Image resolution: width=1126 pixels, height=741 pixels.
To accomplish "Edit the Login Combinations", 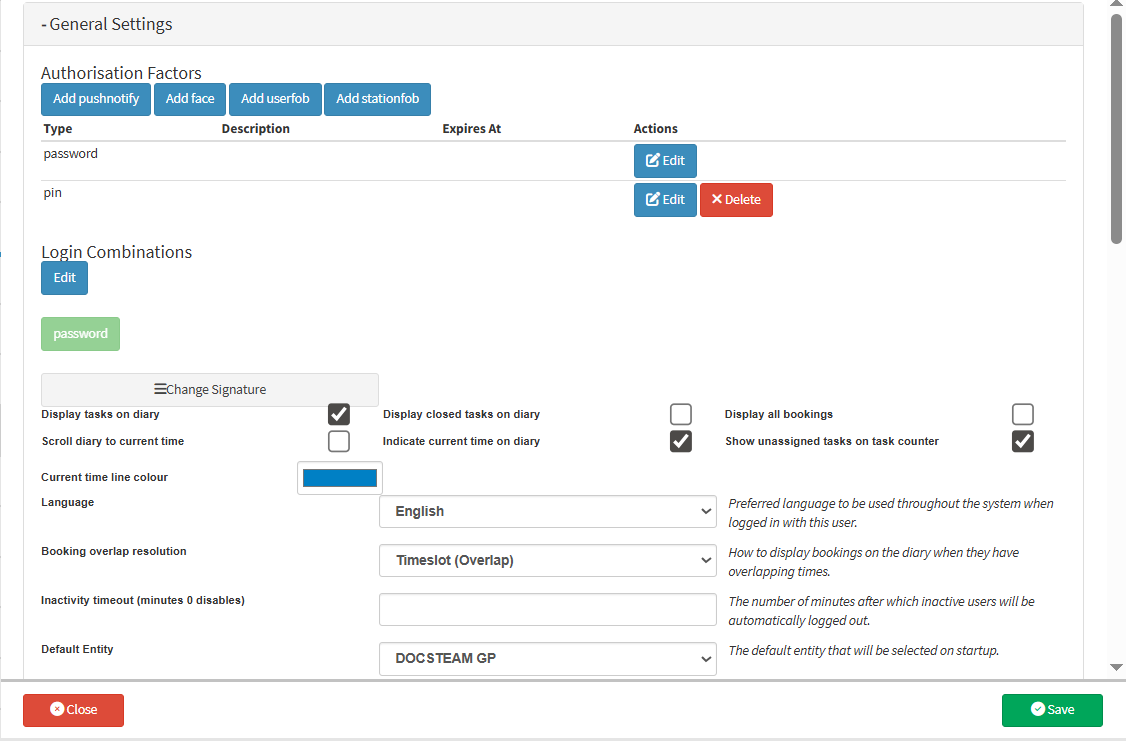I will (x=65, y=278).
